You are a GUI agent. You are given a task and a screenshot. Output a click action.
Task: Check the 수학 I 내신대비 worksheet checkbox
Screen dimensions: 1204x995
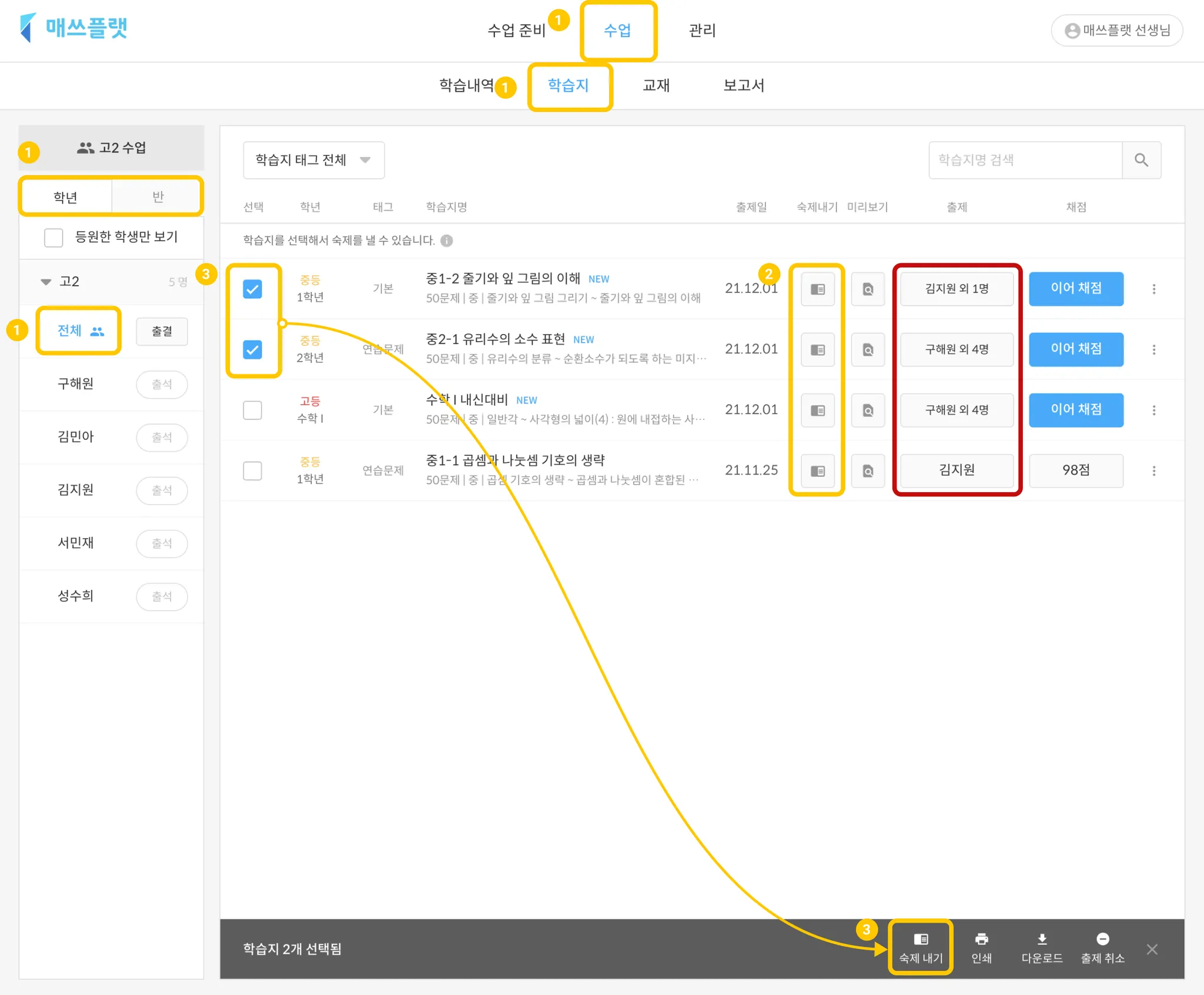click(x=252, y=410)
